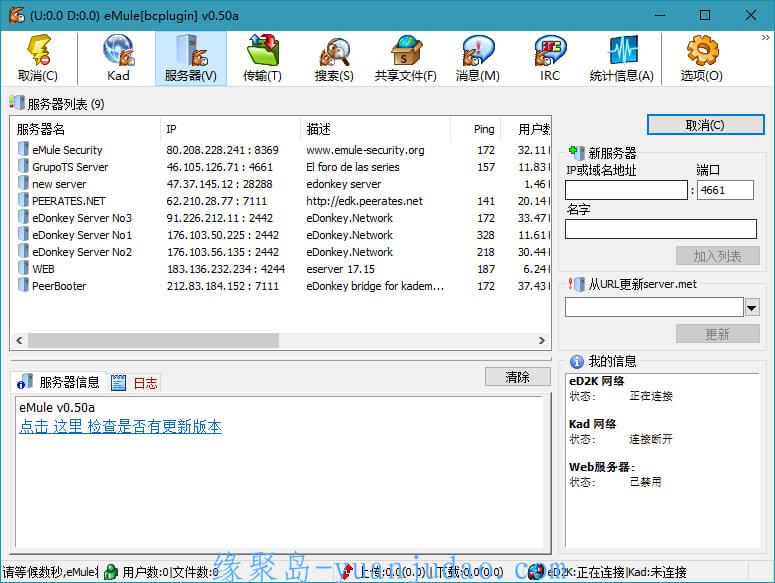
Task: Click the status bar upload/download arrows icon
Action: click(347, 572)
